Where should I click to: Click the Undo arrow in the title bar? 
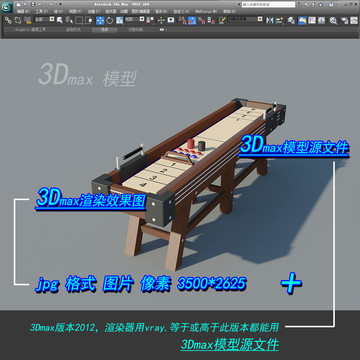[40, 4]
